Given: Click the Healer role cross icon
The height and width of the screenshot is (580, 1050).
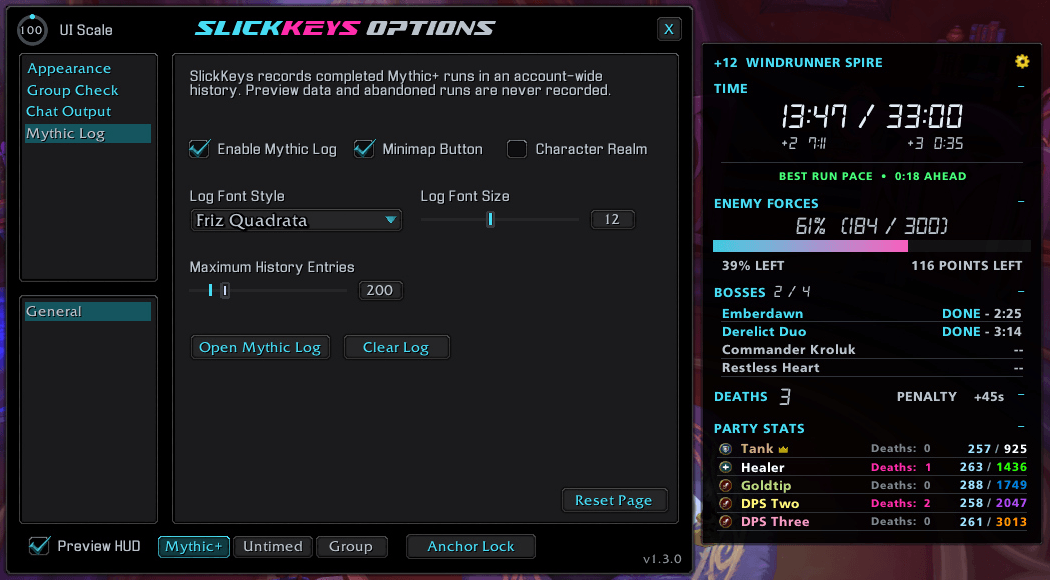Looking at the screenshot, I should pyautogui.click(x=725, y=467).
